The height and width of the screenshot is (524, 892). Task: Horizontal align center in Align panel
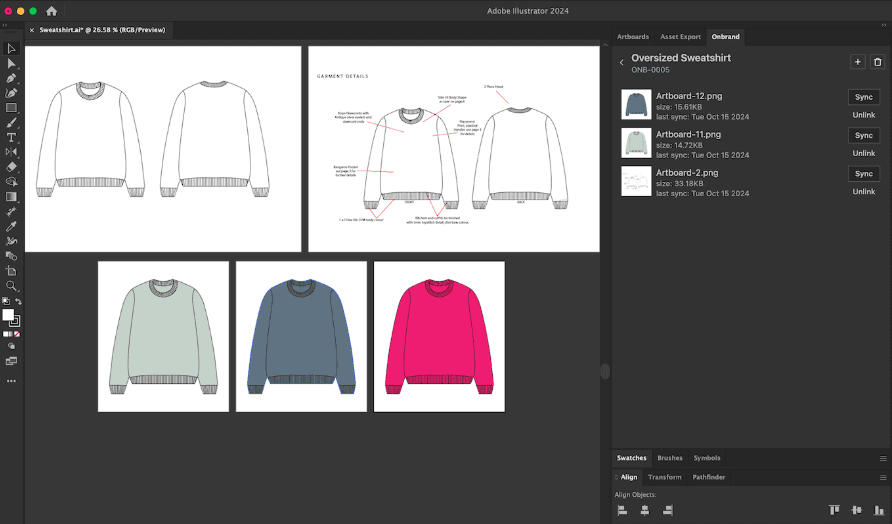coord(645,510)
